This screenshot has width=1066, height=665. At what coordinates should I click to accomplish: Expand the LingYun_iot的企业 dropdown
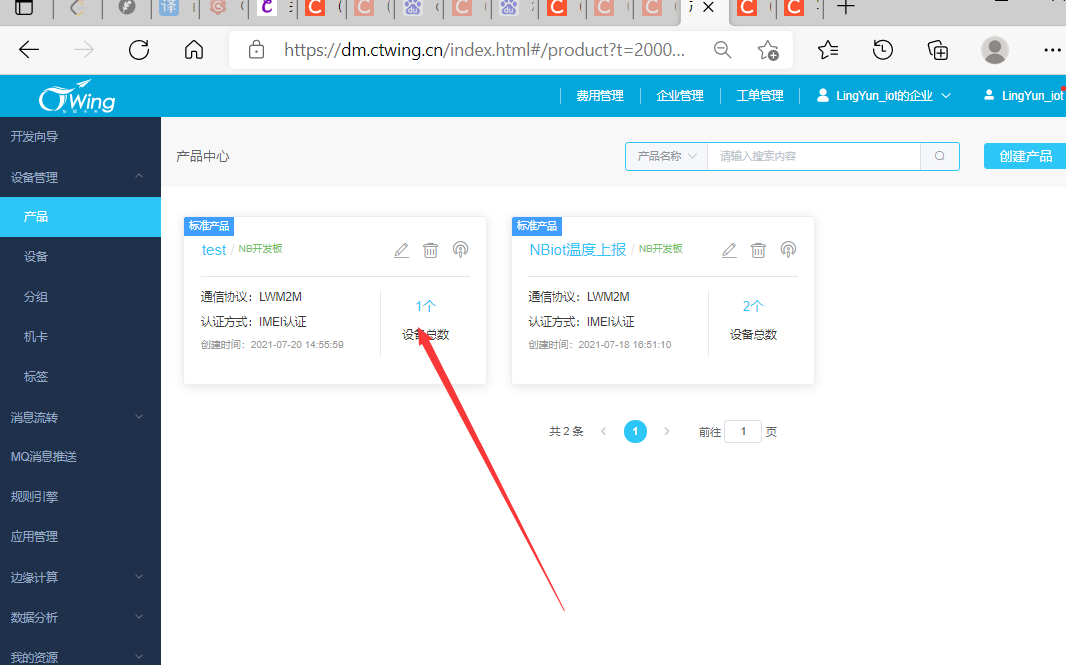click(x=883, y=96)
